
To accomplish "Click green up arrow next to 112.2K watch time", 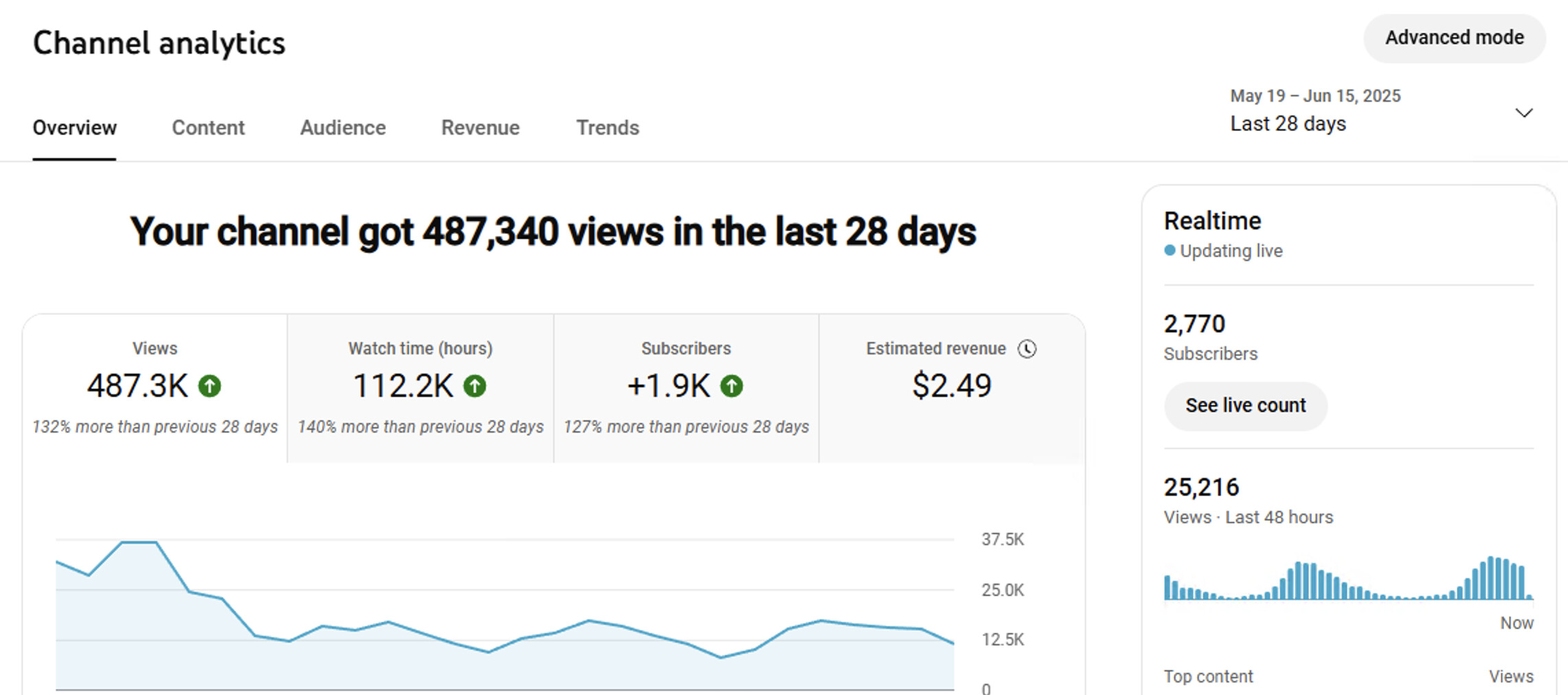I will point(475,386).
